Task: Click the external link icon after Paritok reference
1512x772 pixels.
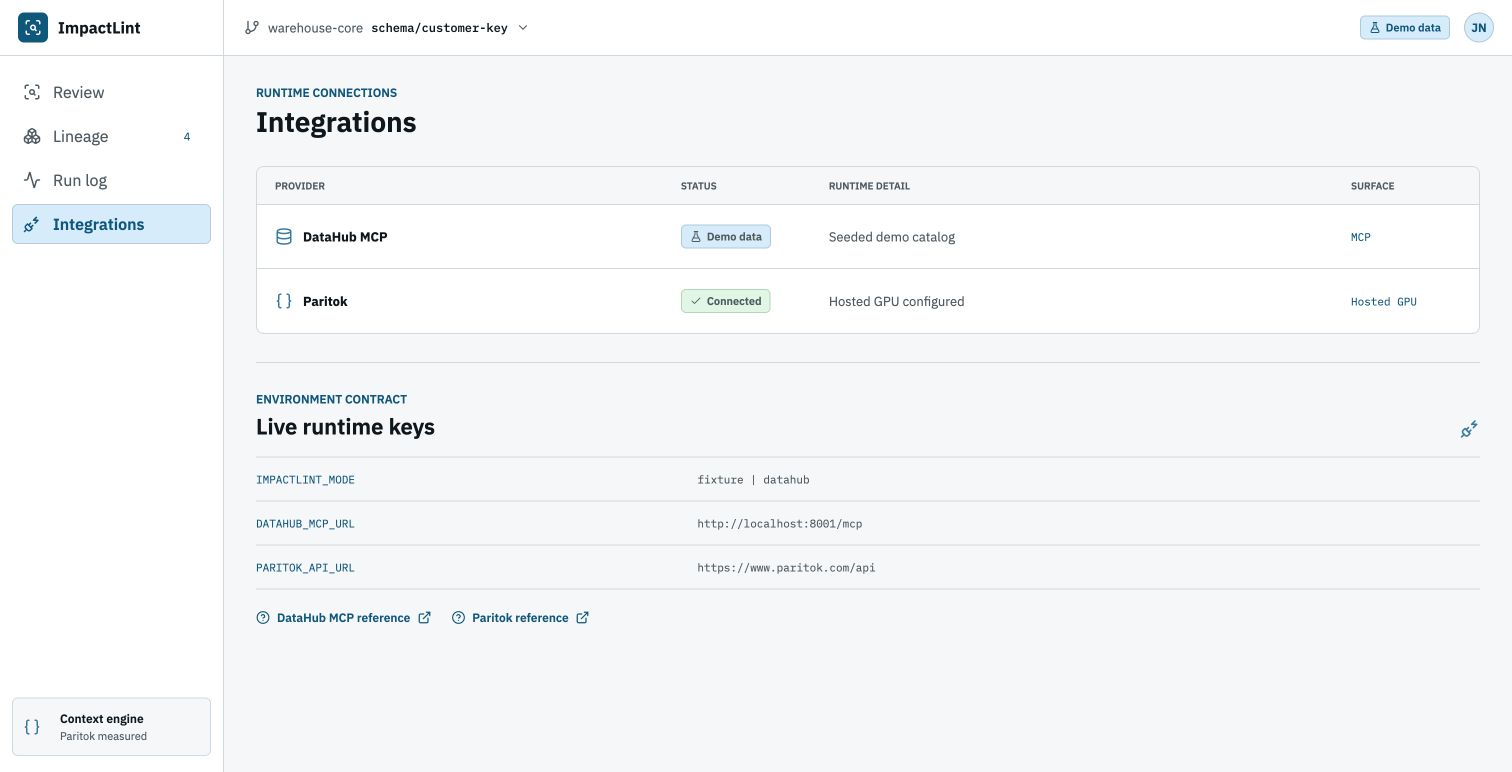Action: tap(582, 618)
